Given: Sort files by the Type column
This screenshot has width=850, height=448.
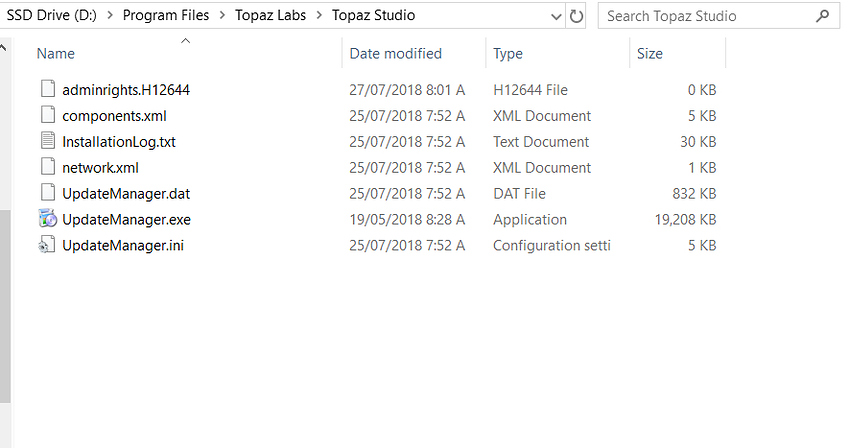Looking at the screenshot, I should click(x=508, y=53).
